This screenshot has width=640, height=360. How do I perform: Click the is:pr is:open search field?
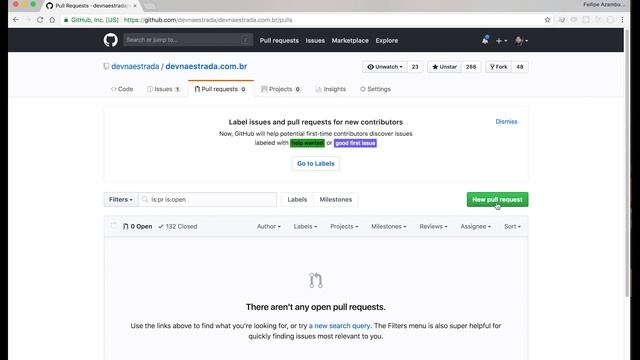207,200
